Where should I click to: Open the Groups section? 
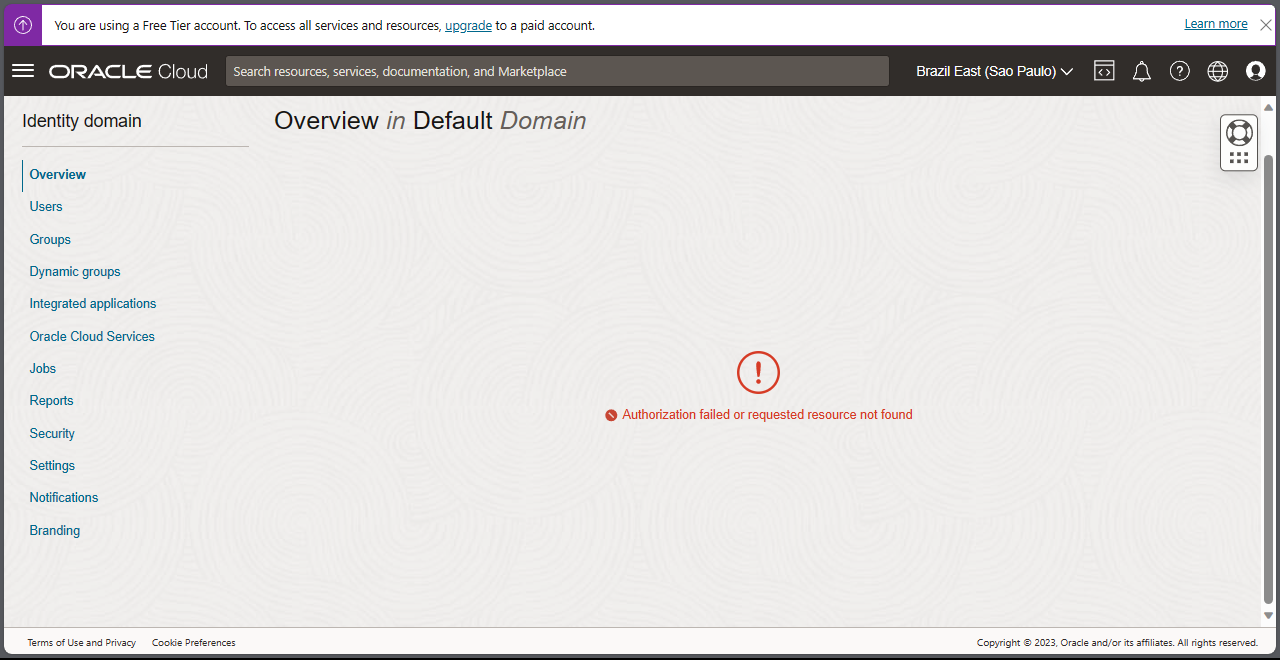(49, 239)
